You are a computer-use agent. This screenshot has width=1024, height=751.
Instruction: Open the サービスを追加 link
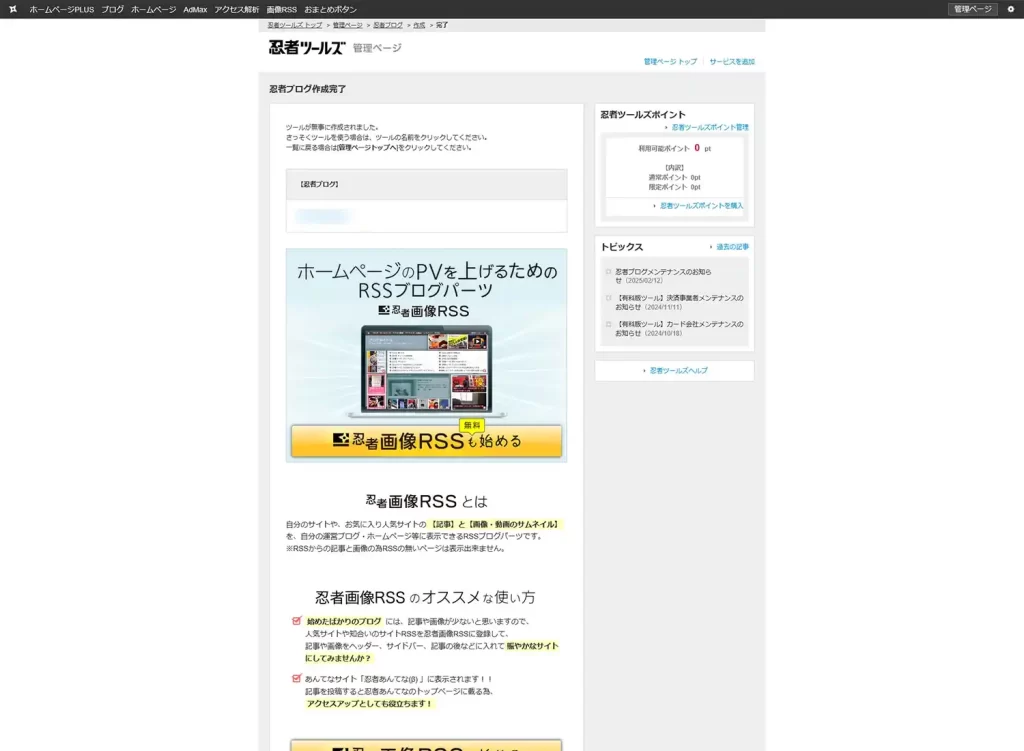(x=732, y=62)
